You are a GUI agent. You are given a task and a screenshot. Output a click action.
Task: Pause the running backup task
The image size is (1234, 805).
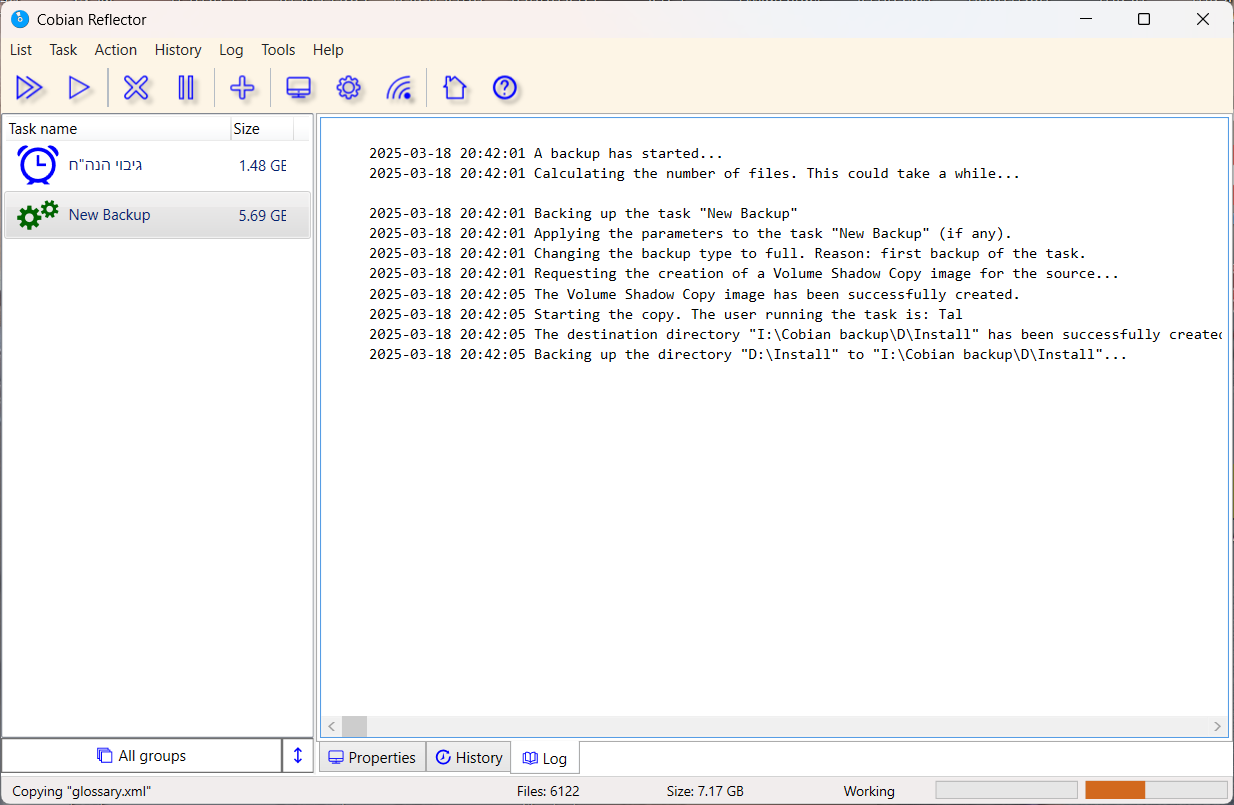186,88
